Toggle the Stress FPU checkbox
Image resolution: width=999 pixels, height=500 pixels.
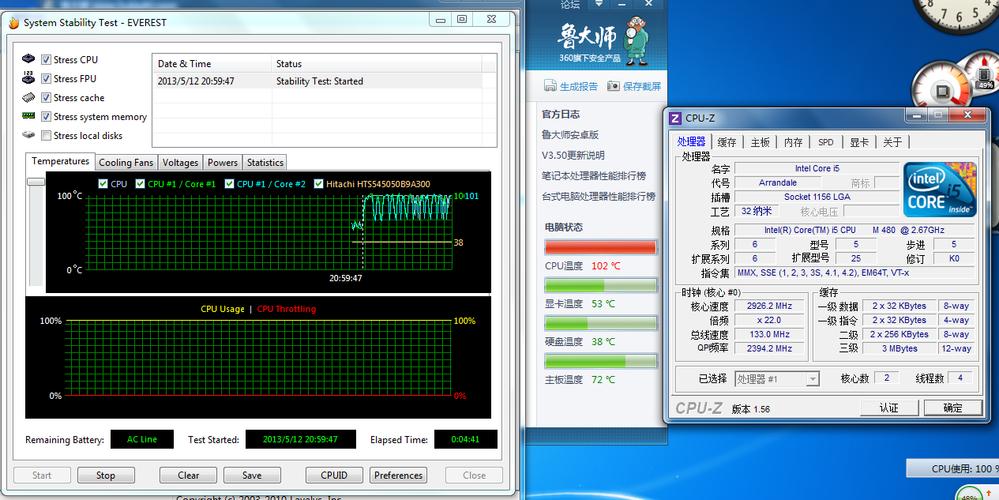46,78
